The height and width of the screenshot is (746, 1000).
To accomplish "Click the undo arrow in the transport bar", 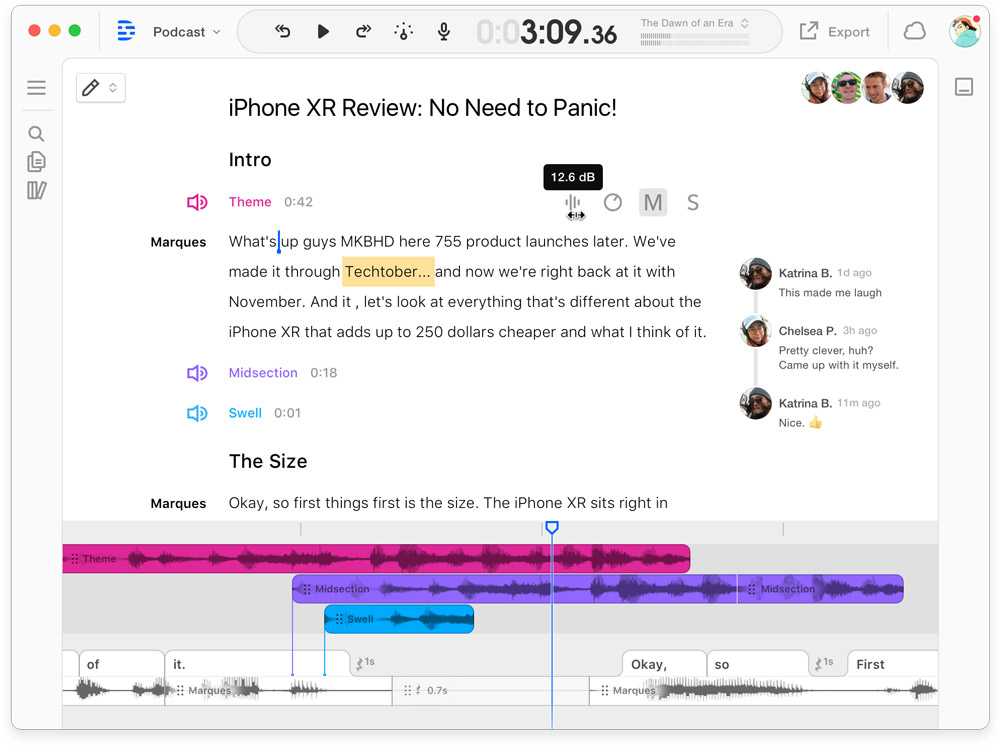I will (x=283, y=32).
